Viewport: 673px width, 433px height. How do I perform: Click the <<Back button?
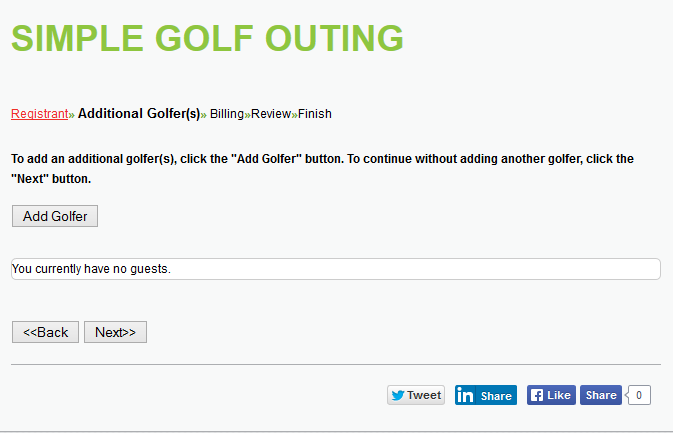tap(45, 332)
